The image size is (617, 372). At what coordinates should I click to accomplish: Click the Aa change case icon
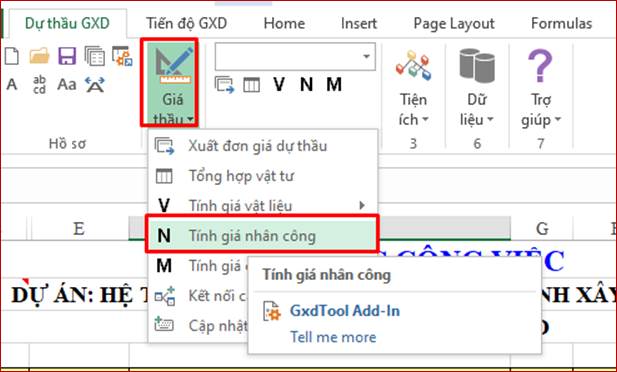tap(67, 84)
